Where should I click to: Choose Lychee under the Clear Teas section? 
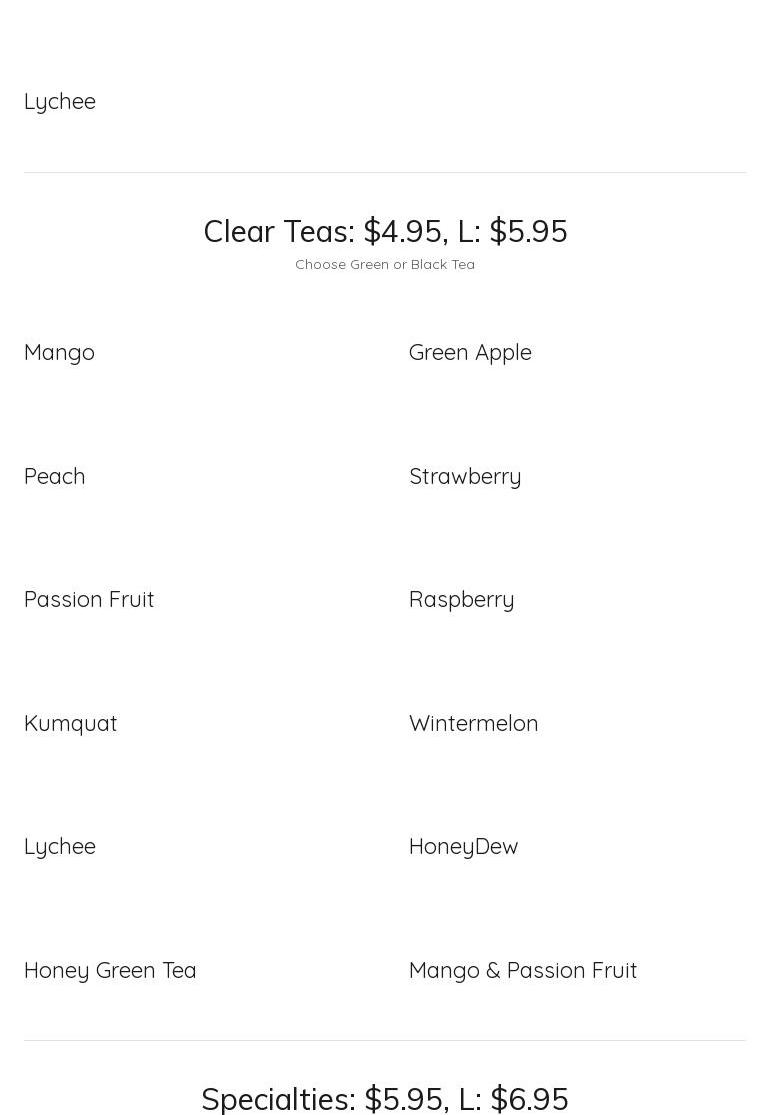[x=60, y=846]
